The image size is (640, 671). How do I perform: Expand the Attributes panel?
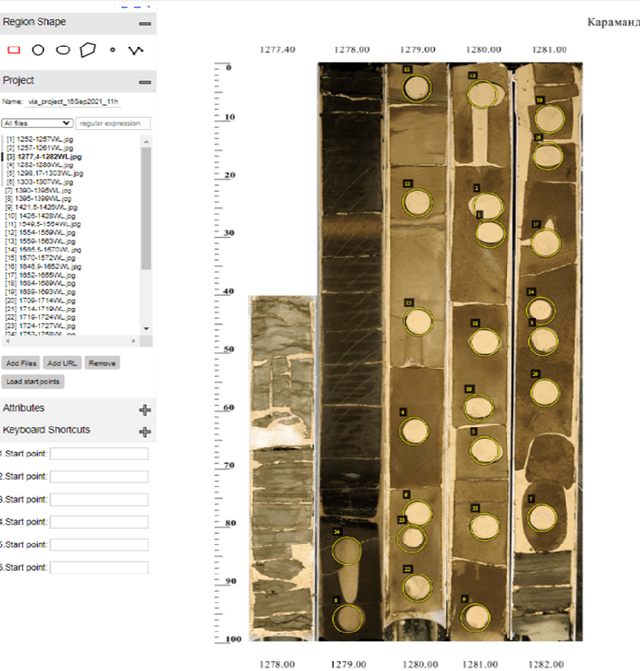pyautogui.click(x=145, y=409)
